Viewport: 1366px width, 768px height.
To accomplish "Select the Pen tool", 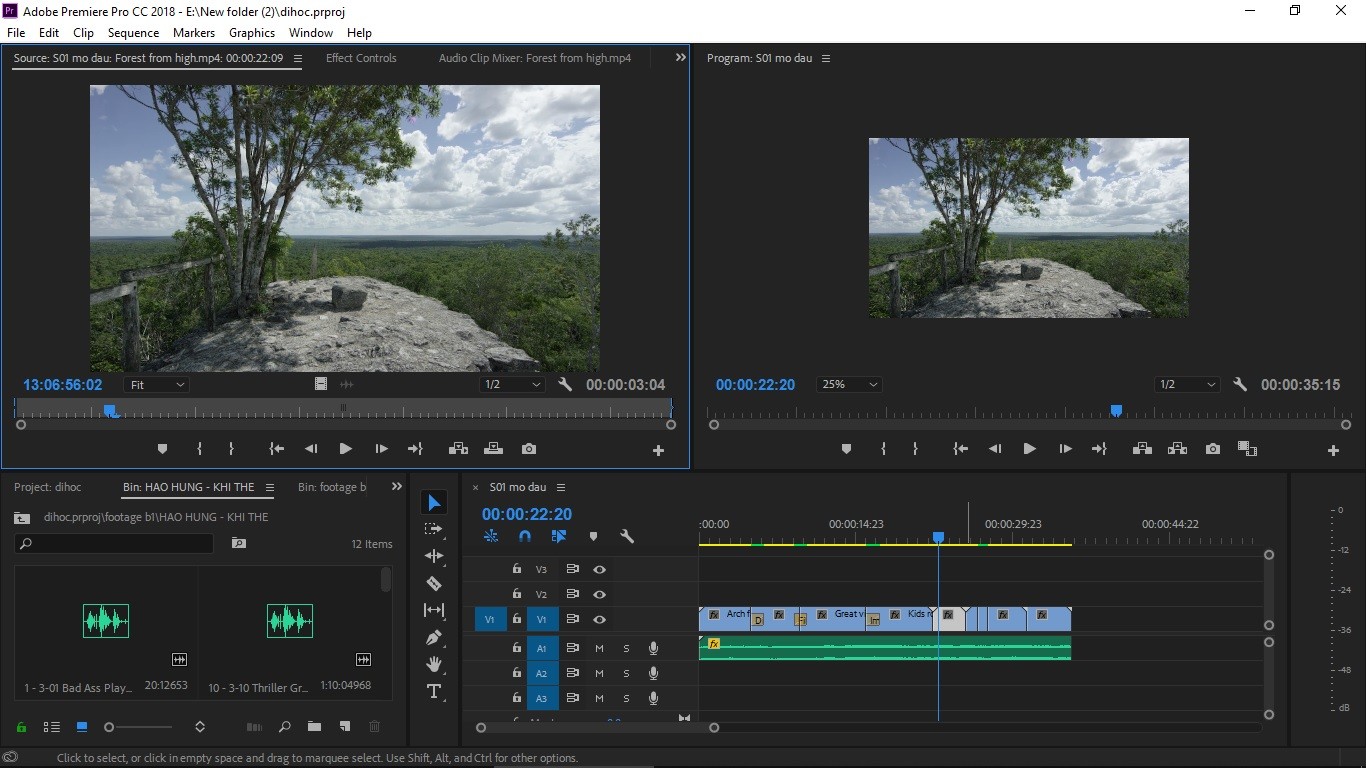I will click(x=434, y=637).
